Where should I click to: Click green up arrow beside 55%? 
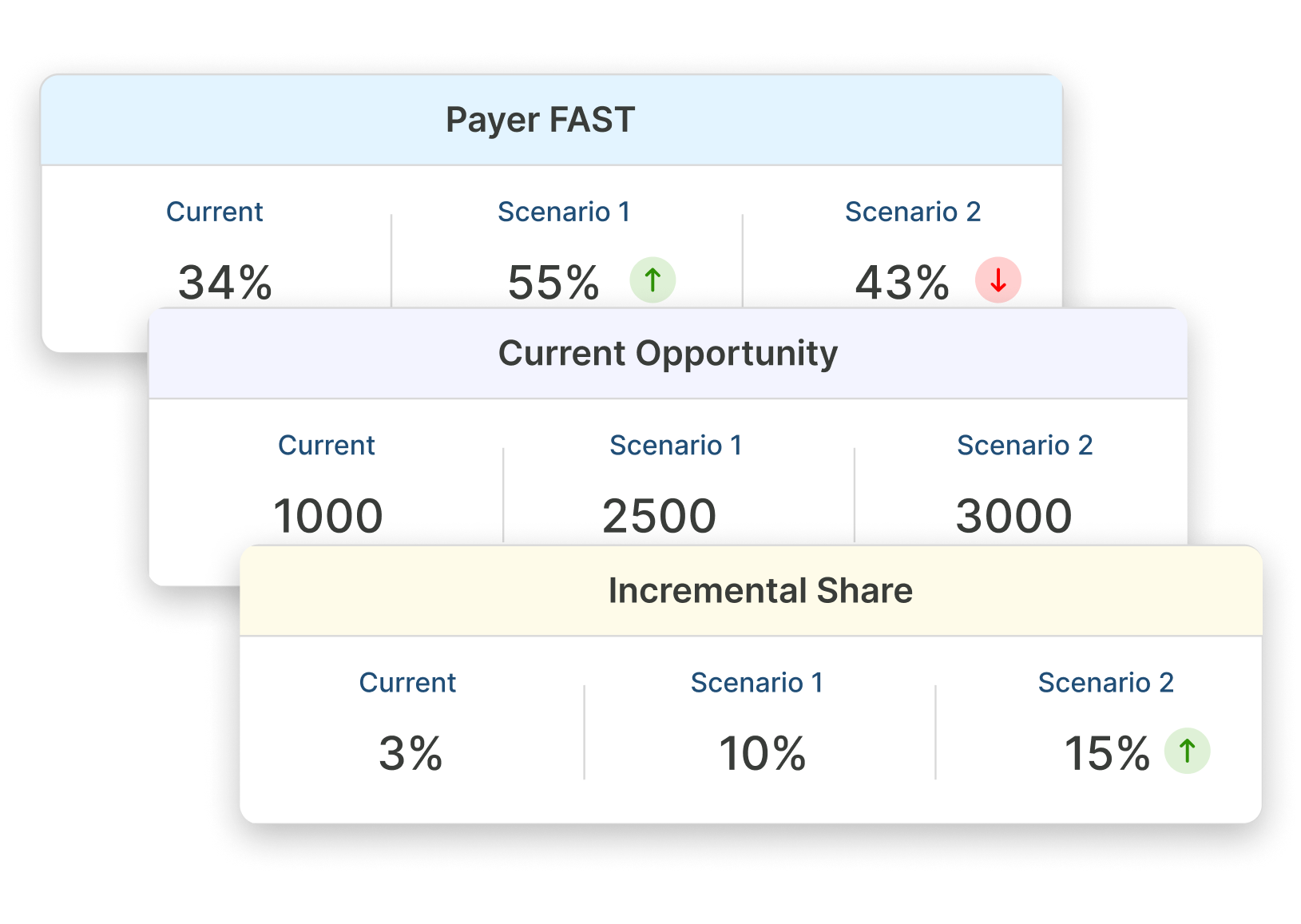[x=652, y=280]
